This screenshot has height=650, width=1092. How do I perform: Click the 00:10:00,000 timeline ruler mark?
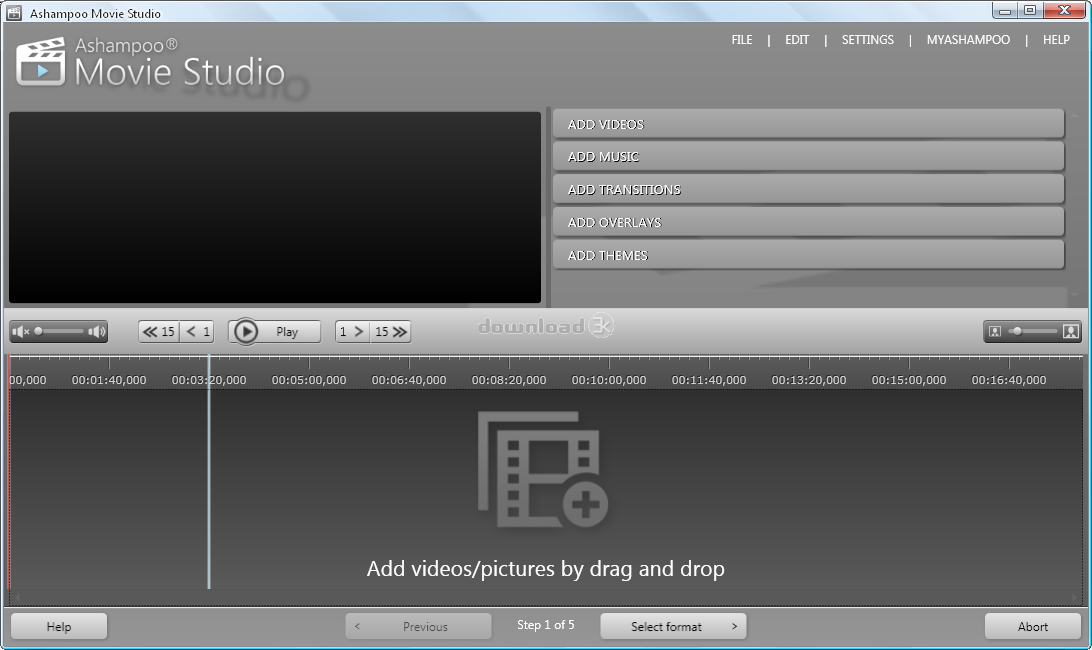tap(609, 380)
